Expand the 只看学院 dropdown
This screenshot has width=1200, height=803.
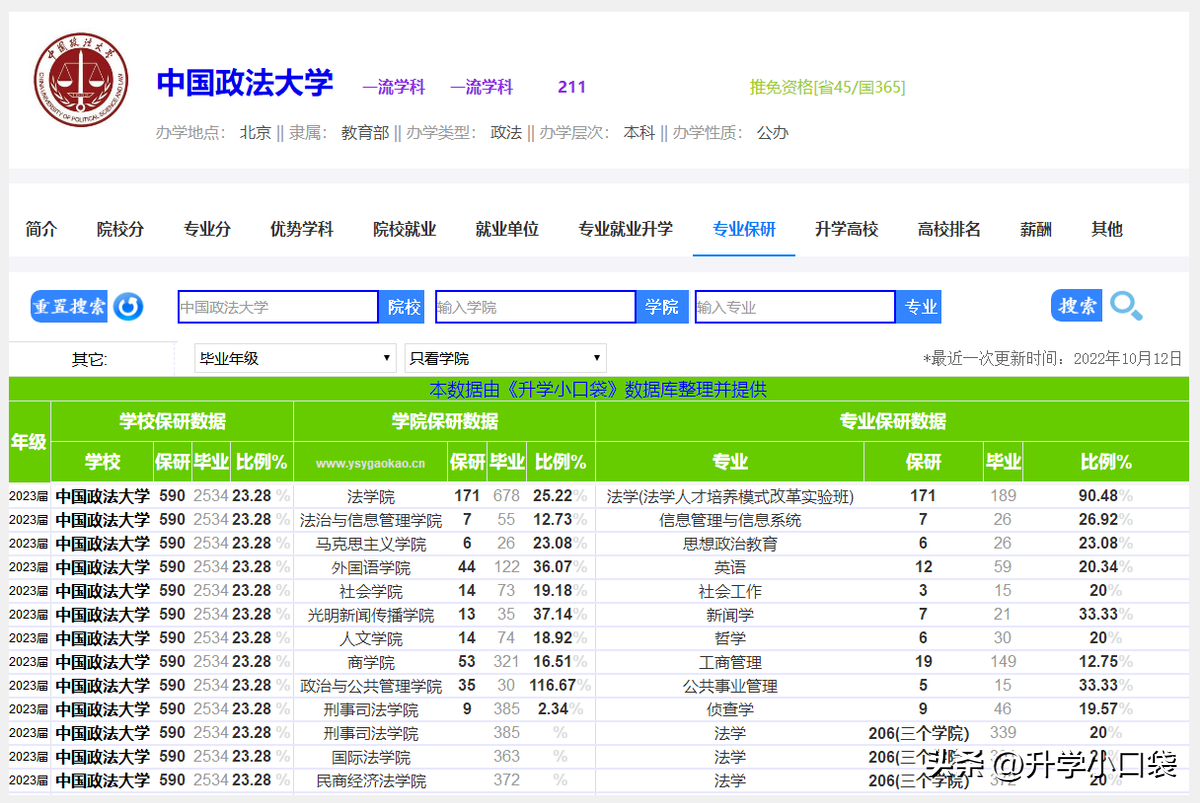505,358
